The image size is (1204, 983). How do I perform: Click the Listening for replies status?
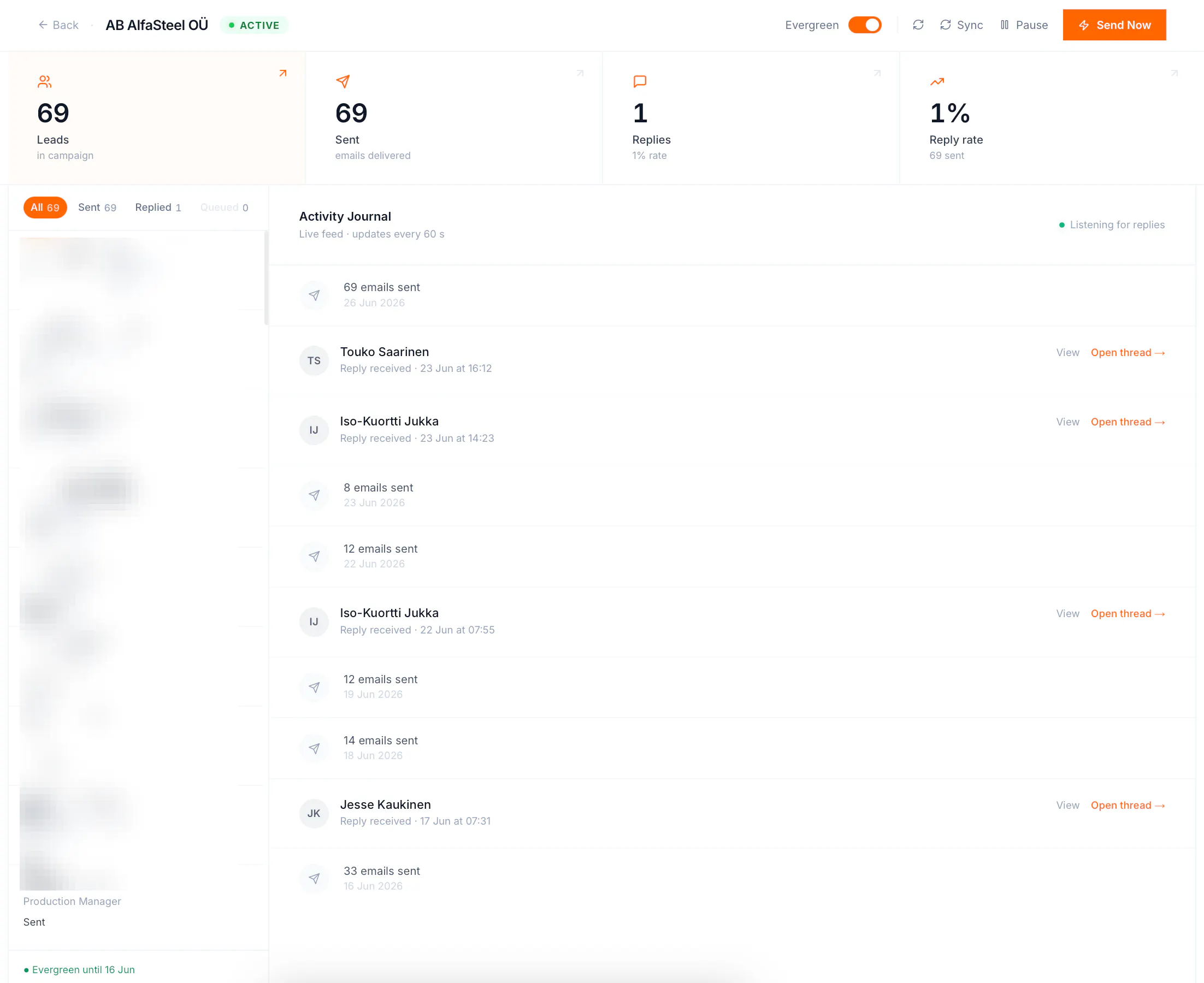tap(1112, 225)
